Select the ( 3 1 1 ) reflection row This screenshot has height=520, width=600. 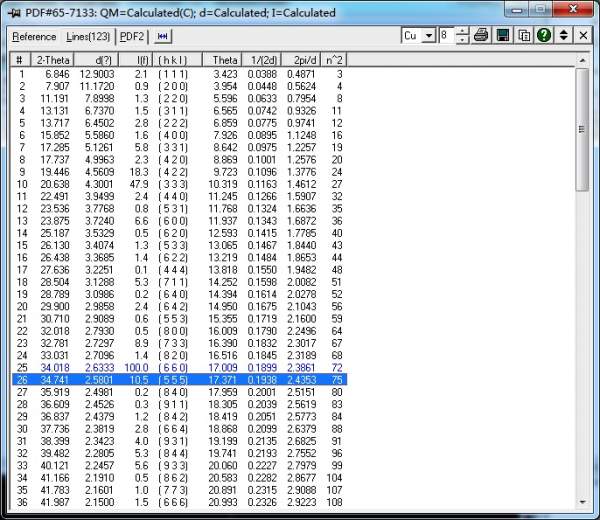coord(178,111)
